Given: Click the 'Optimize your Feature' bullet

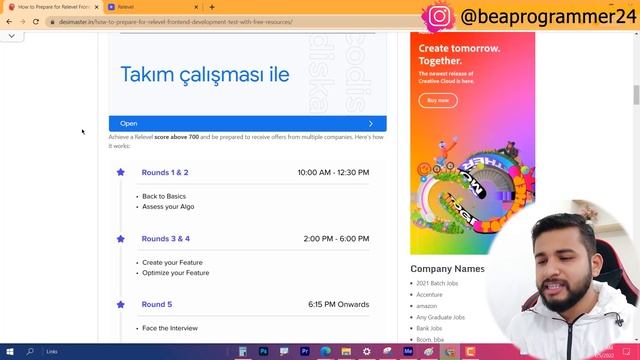Looking at the screenshot, I should pos(176,273).
